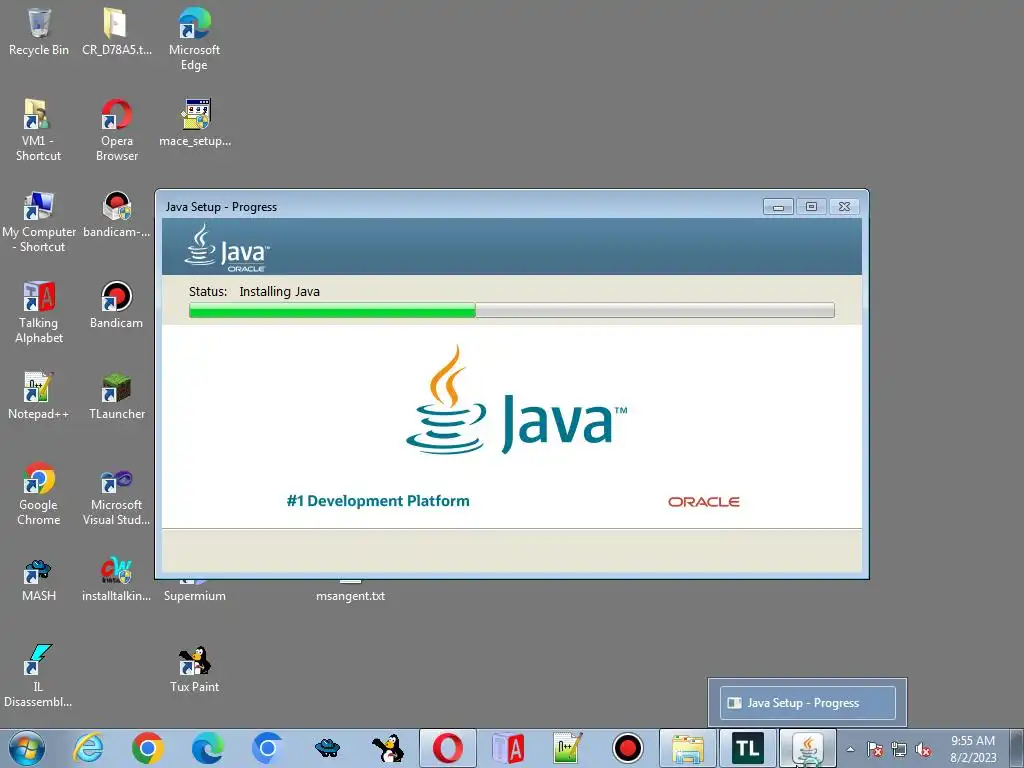1024x768 pixels.
Task: Open the Recycle Bin desktop icon
Action: pos(39,31)
